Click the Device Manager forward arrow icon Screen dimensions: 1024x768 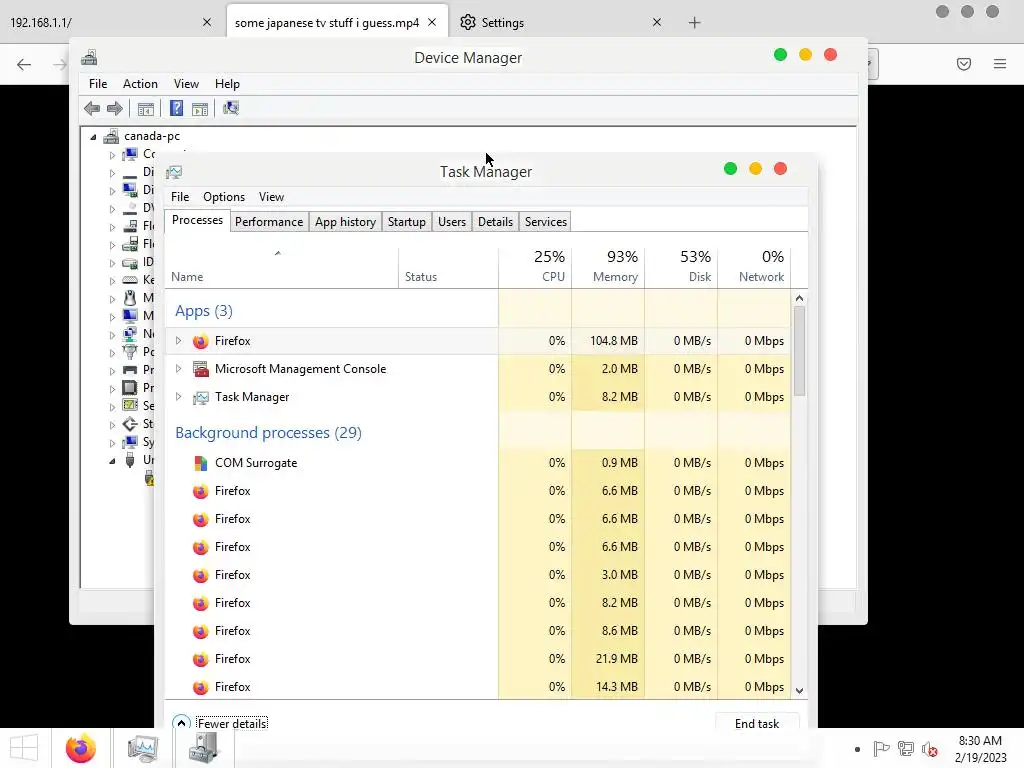(x=115, y=108)
